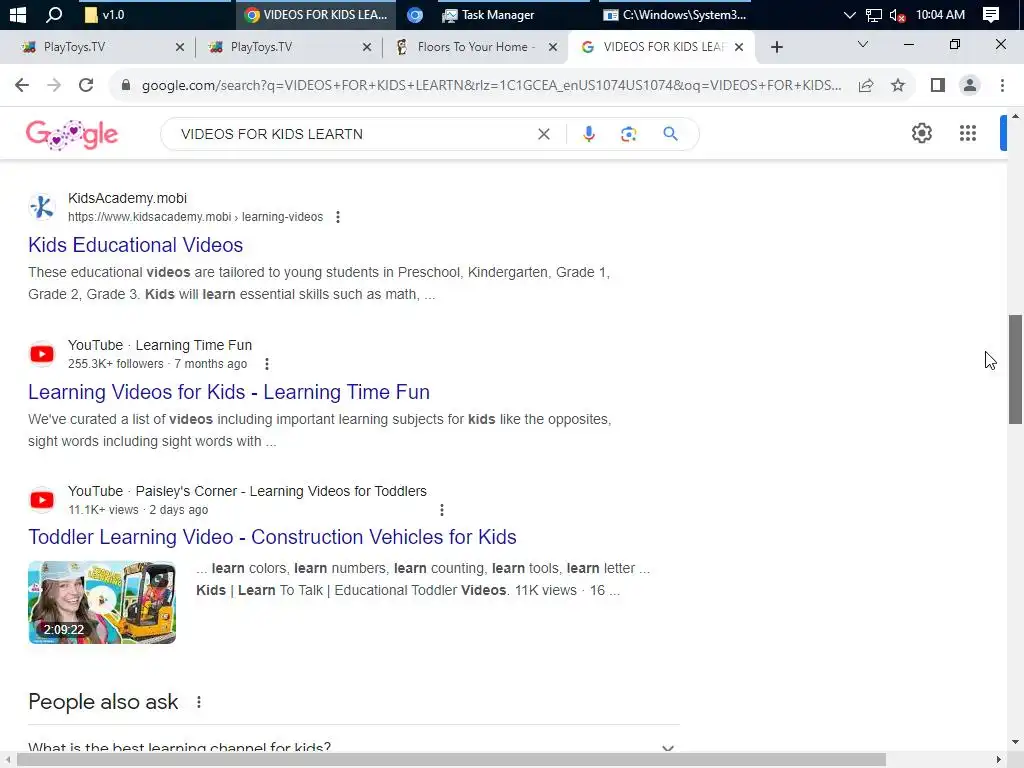Reload the current page

[86, 85]
